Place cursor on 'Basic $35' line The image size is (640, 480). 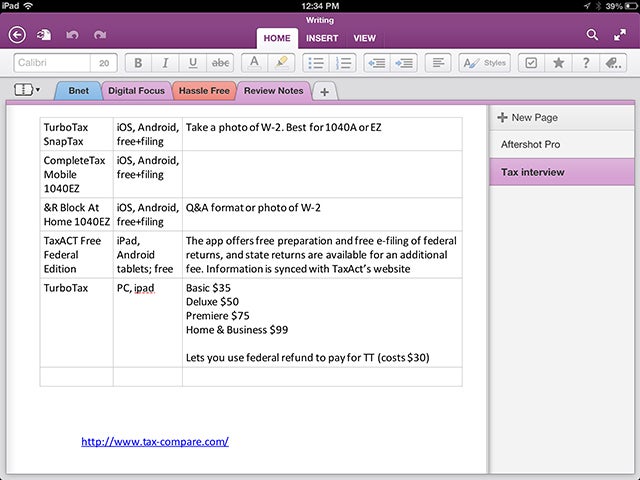(x=208, y=288)
